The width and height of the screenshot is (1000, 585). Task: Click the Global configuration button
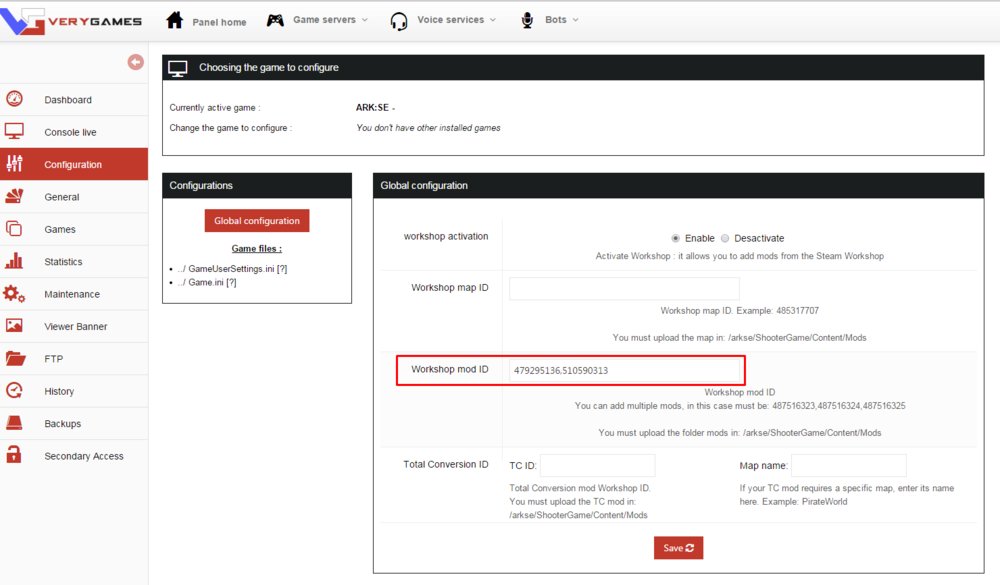tap(257, 221)
